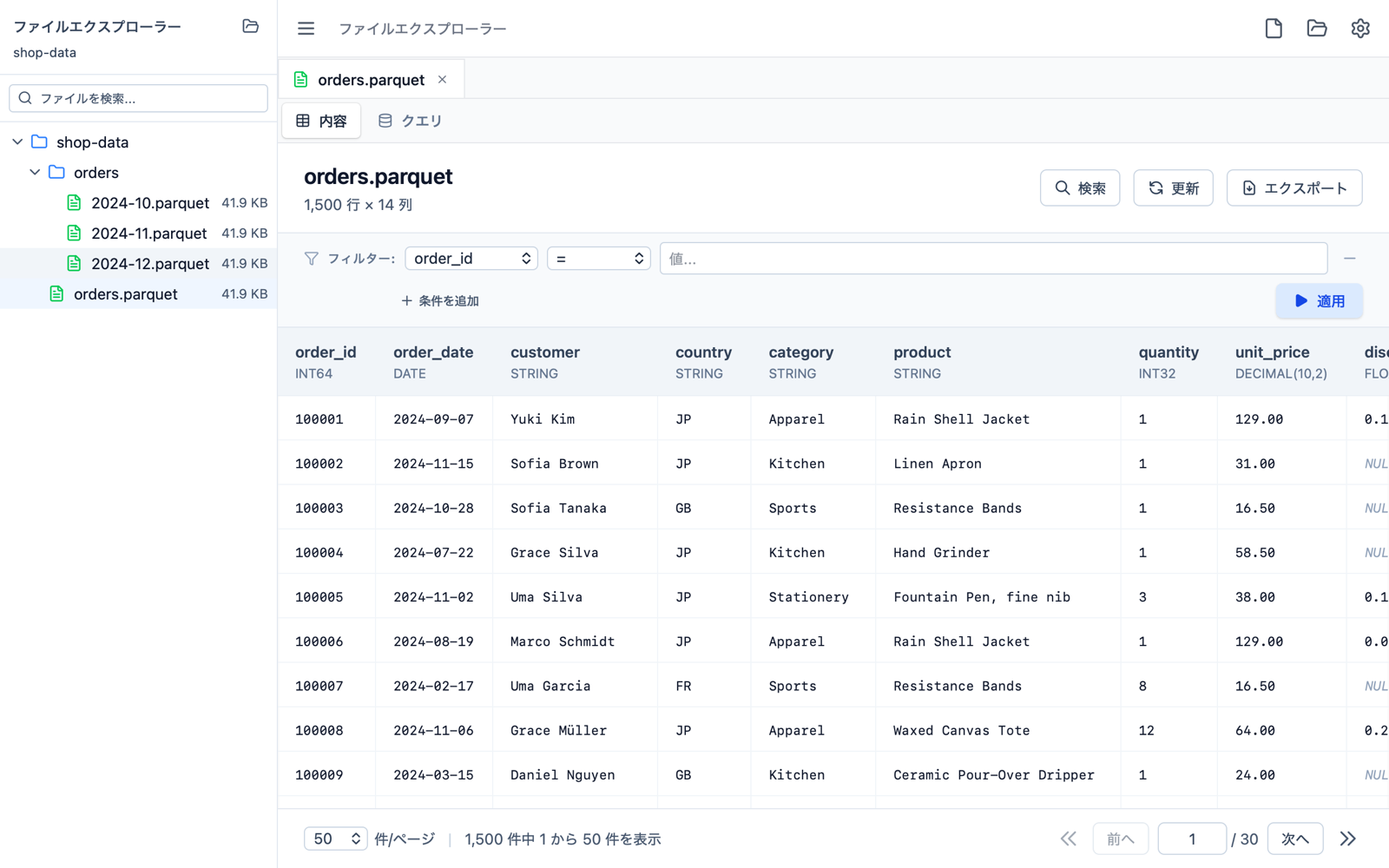Click the 更新 refresh button
This screenshot has width=1389, height=868.
tap(1173, 188)
